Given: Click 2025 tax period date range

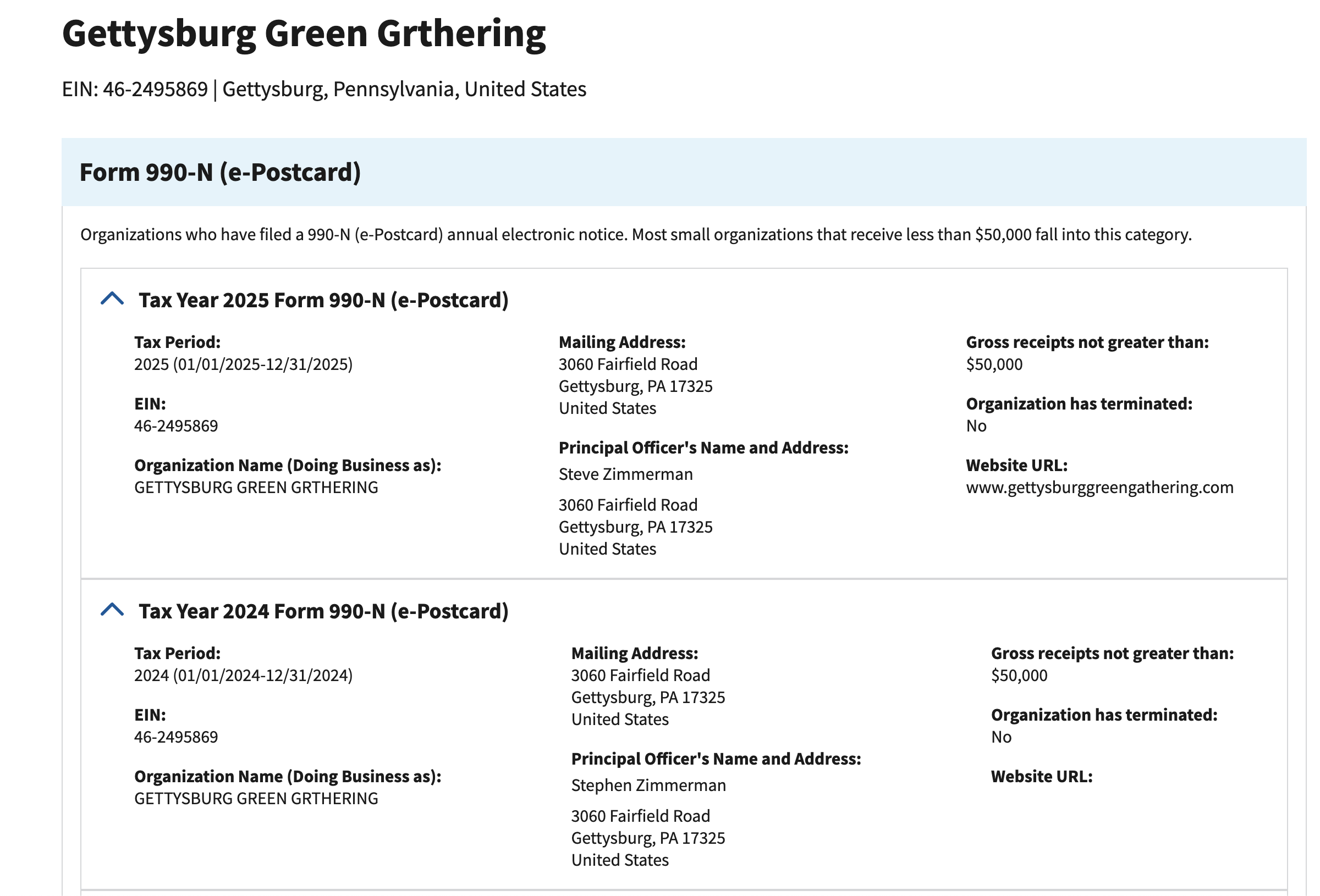Looking at the screenshot, I should (243, 364).
